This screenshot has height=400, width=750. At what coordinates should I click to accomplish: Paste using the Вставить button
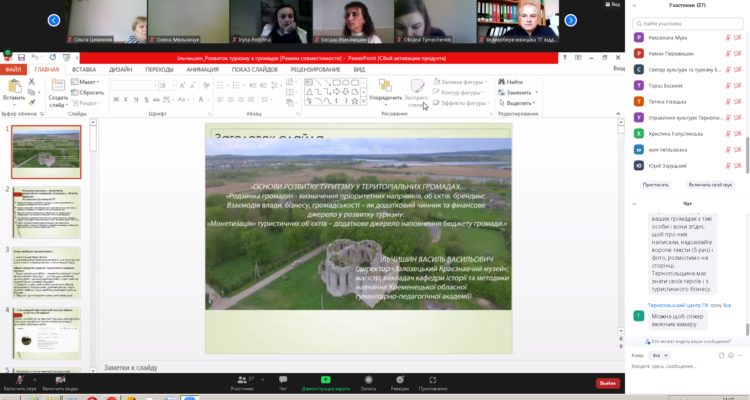[14, 91]
